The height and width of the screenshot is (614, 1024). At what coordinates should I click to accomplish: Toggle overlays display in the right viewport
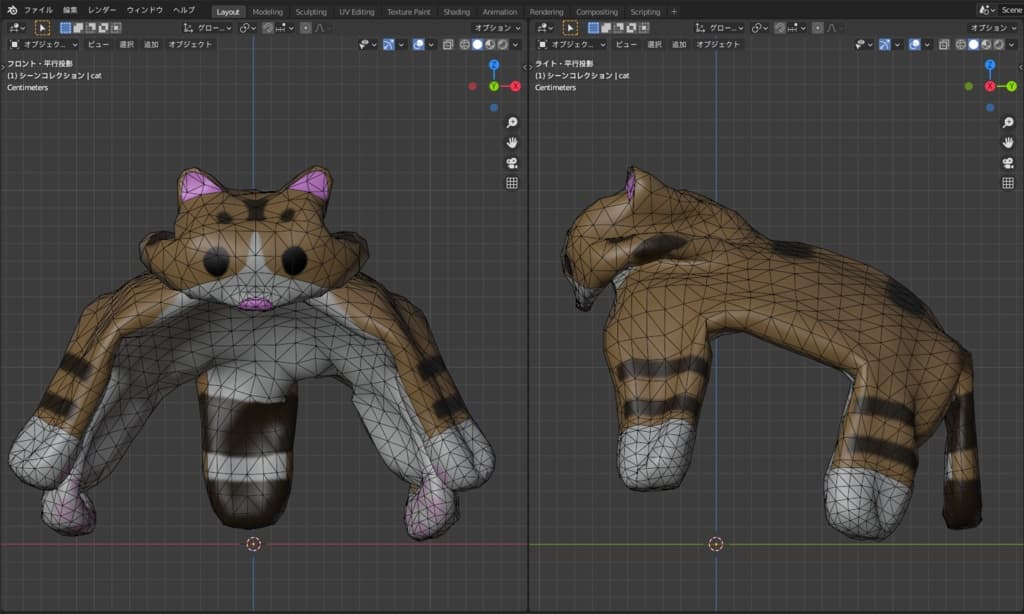[x=915, y=44]
